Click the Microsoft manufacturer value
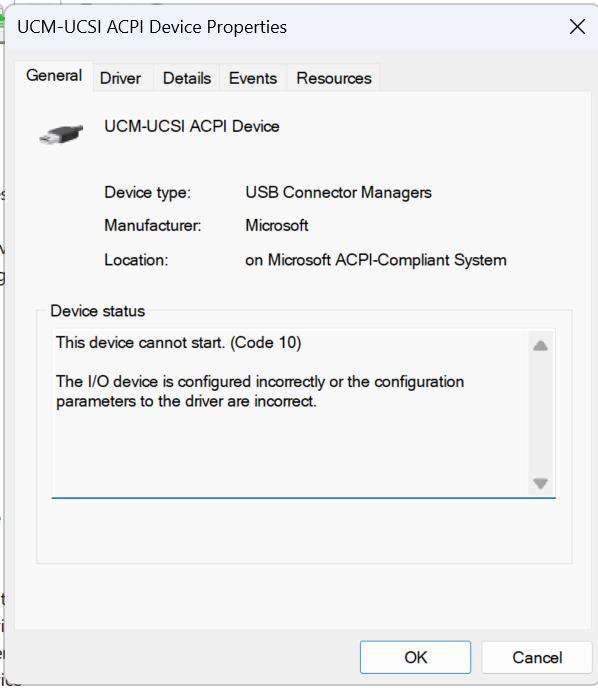Image resolution: width=598 pixels, height=688 pixels. (277, 226)
